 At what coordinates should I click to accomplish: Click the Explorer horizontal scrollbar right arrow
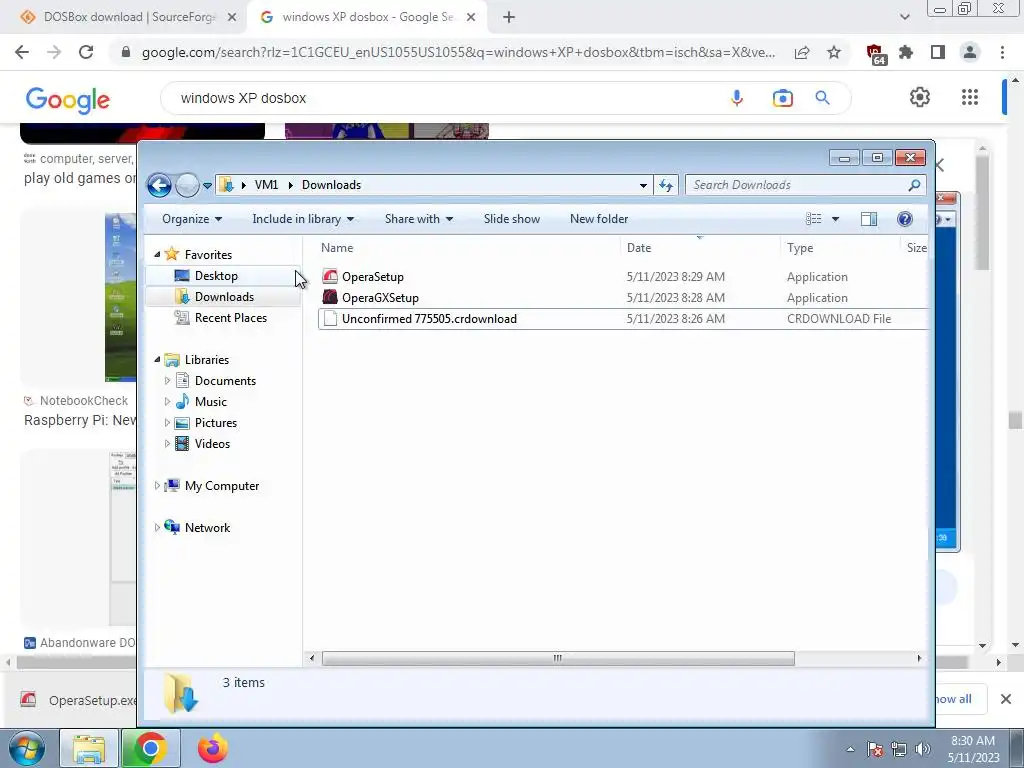pyautogui.click(x=920, y=658)
